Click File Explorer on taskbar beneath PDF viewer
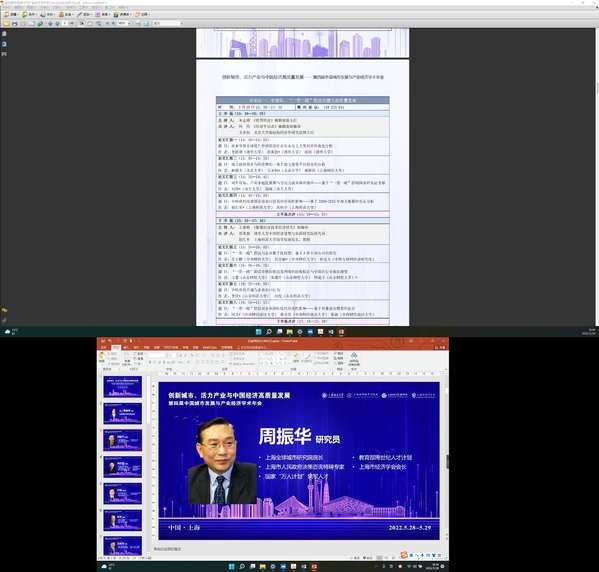Image resolution: width=599 pixels, height=572 pixels. pyautogui.click(x=290, y=332)
